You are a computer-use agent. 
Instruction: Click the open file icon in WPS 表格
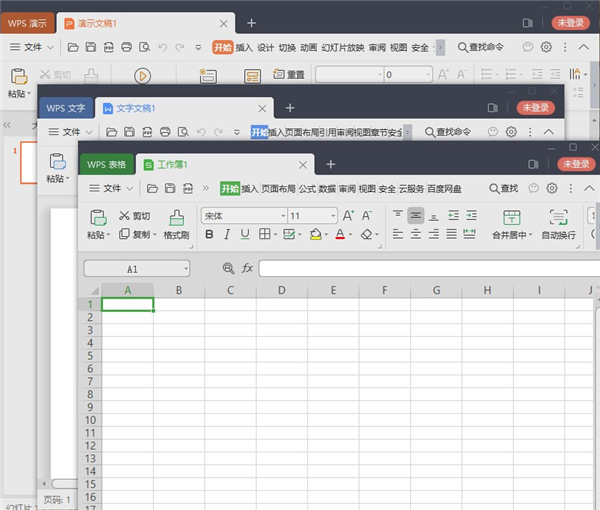(152, 188)
